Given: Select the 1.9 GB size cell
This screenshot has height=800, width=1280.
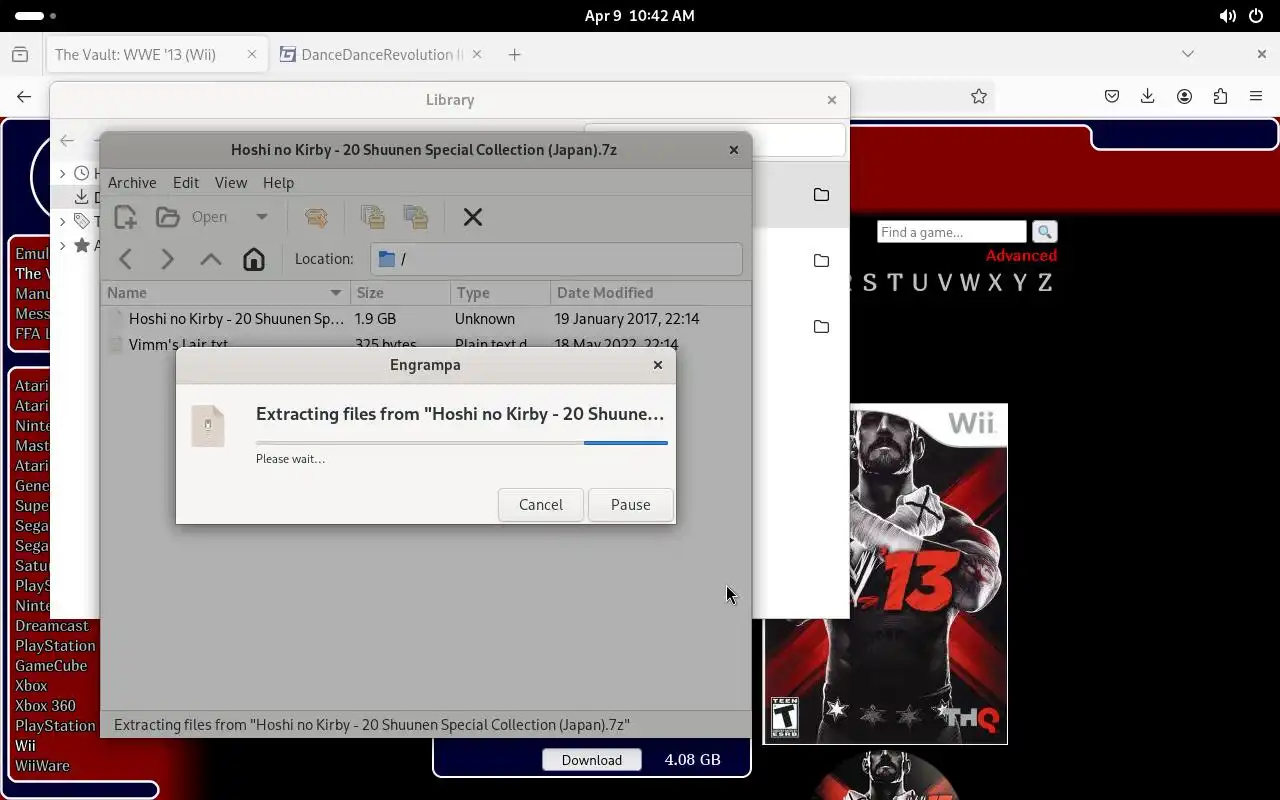Looking at the screenshot, I should pos(375,319).
